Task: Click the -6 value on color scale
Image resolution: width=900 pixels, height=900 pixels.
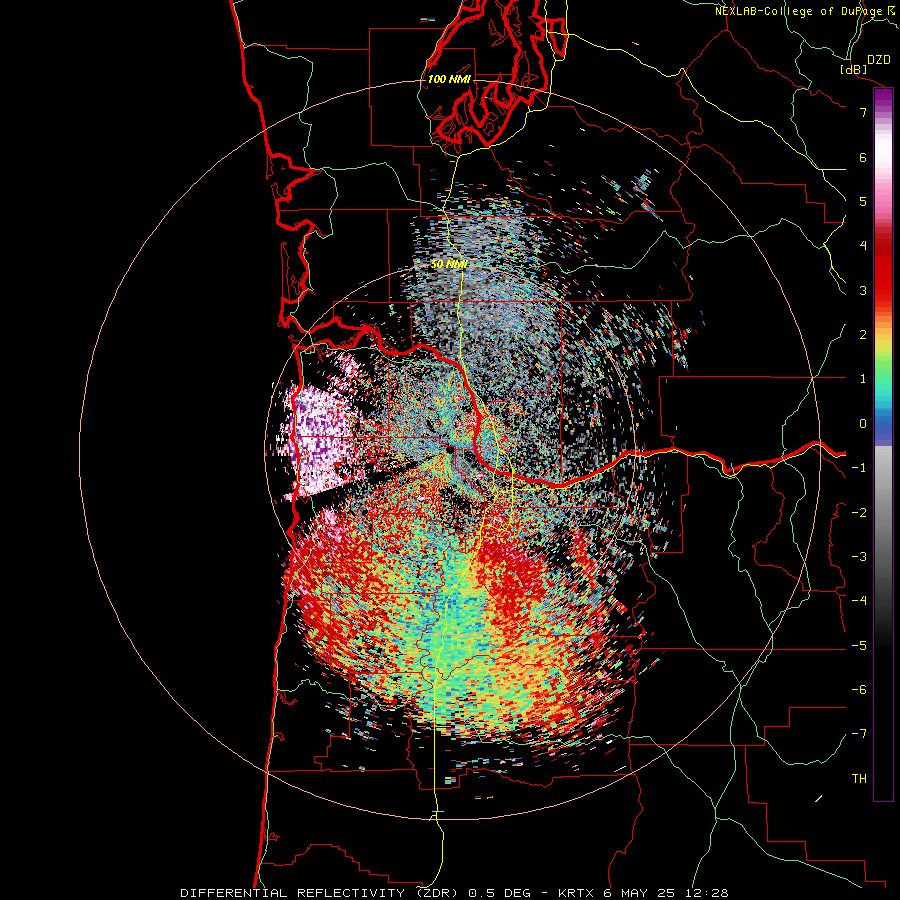Action: click(x=859, y=689)
